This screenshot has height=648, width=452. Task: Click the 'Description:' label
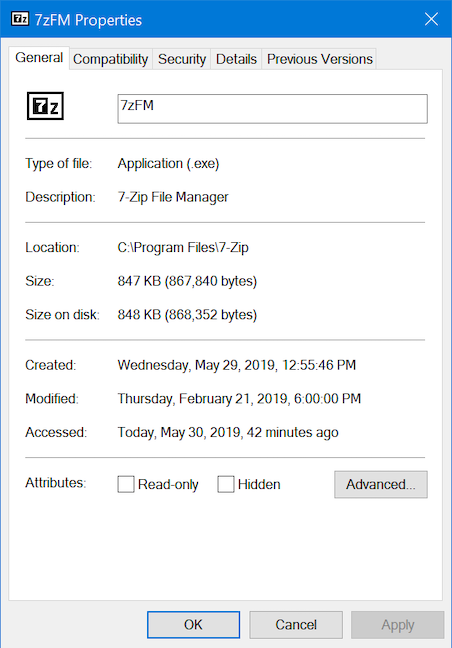(60, 197)
